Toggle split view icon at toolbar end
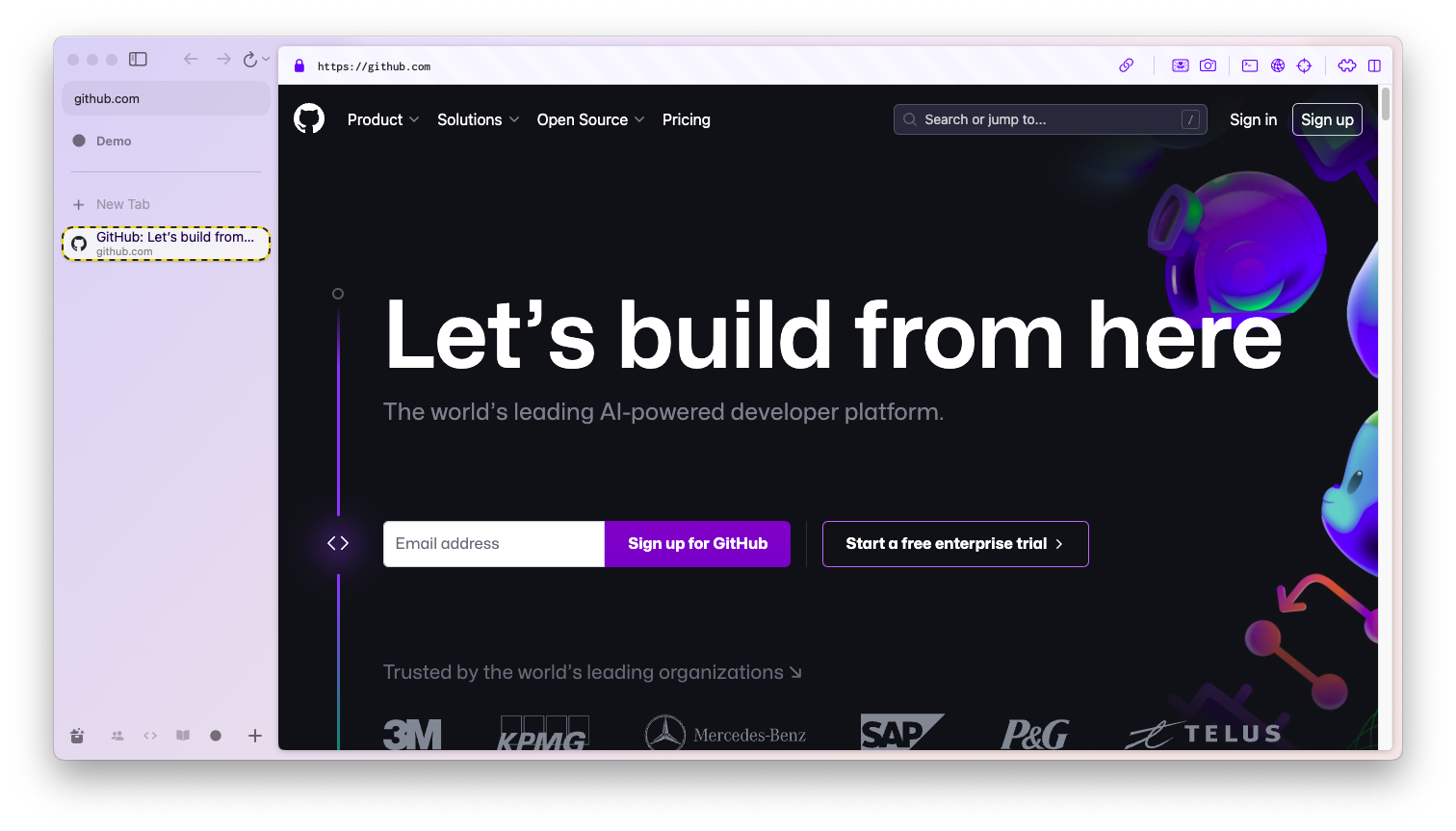The image size is (1456, 831). tap(1374, 65)
